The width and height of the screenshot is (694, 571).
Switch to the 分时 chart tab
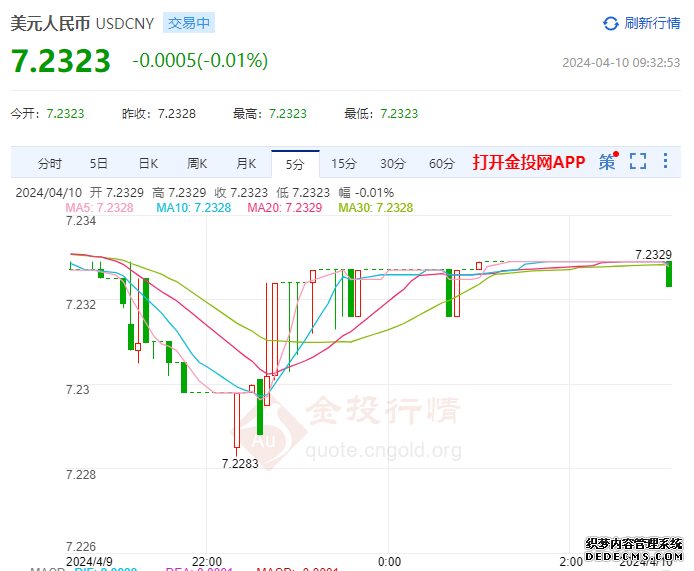(50, 164)
